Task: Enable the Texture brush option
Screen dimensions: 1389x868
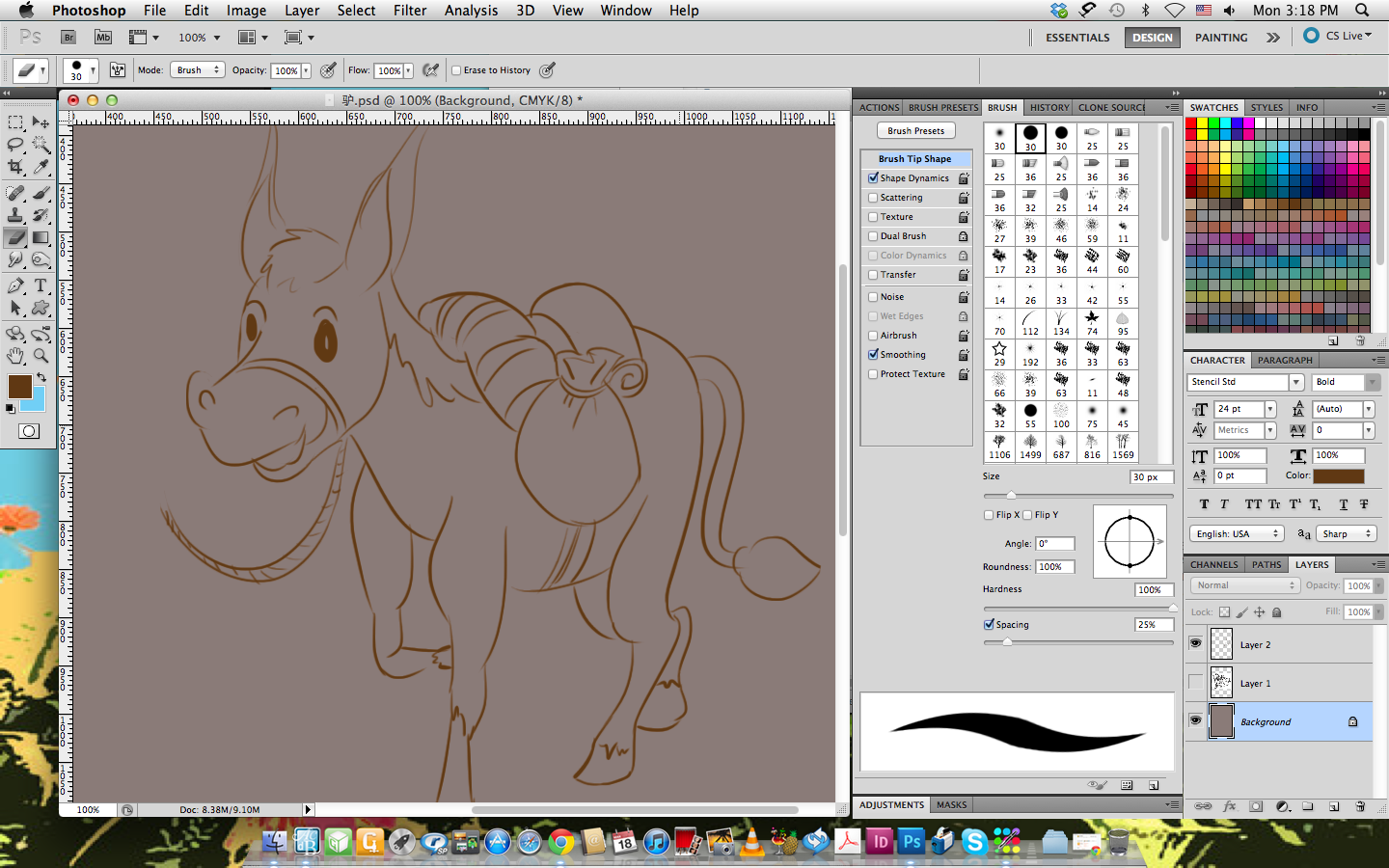Action: click(x=873, y=216)
